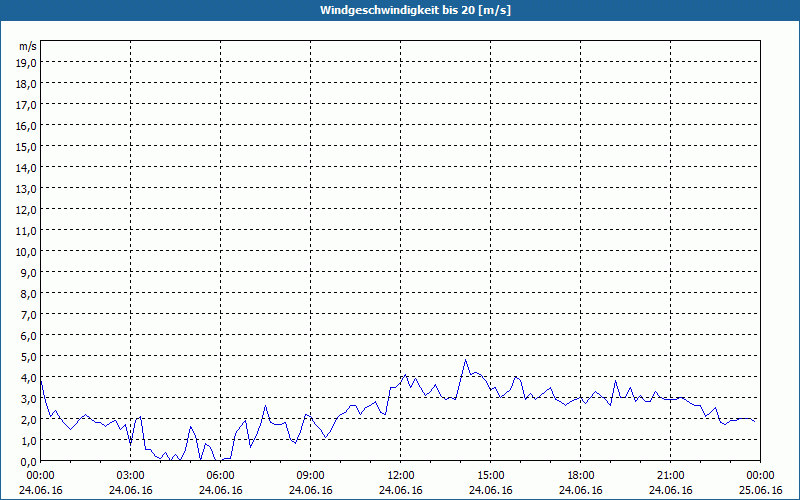Click the chart title 'Windgeschwindigkeit bis 20 [m/s]'
This screenshot has width=800, height=500.
click(415, 10)
